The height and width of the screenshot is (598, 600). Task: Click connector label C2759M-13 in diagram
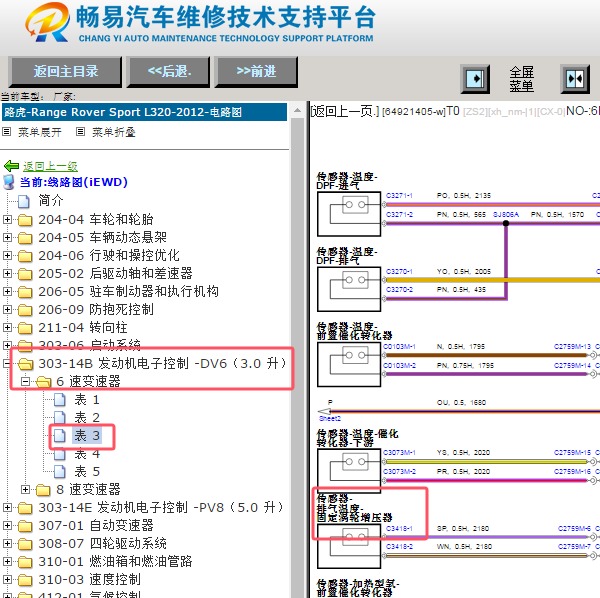(x=572, y=347)
